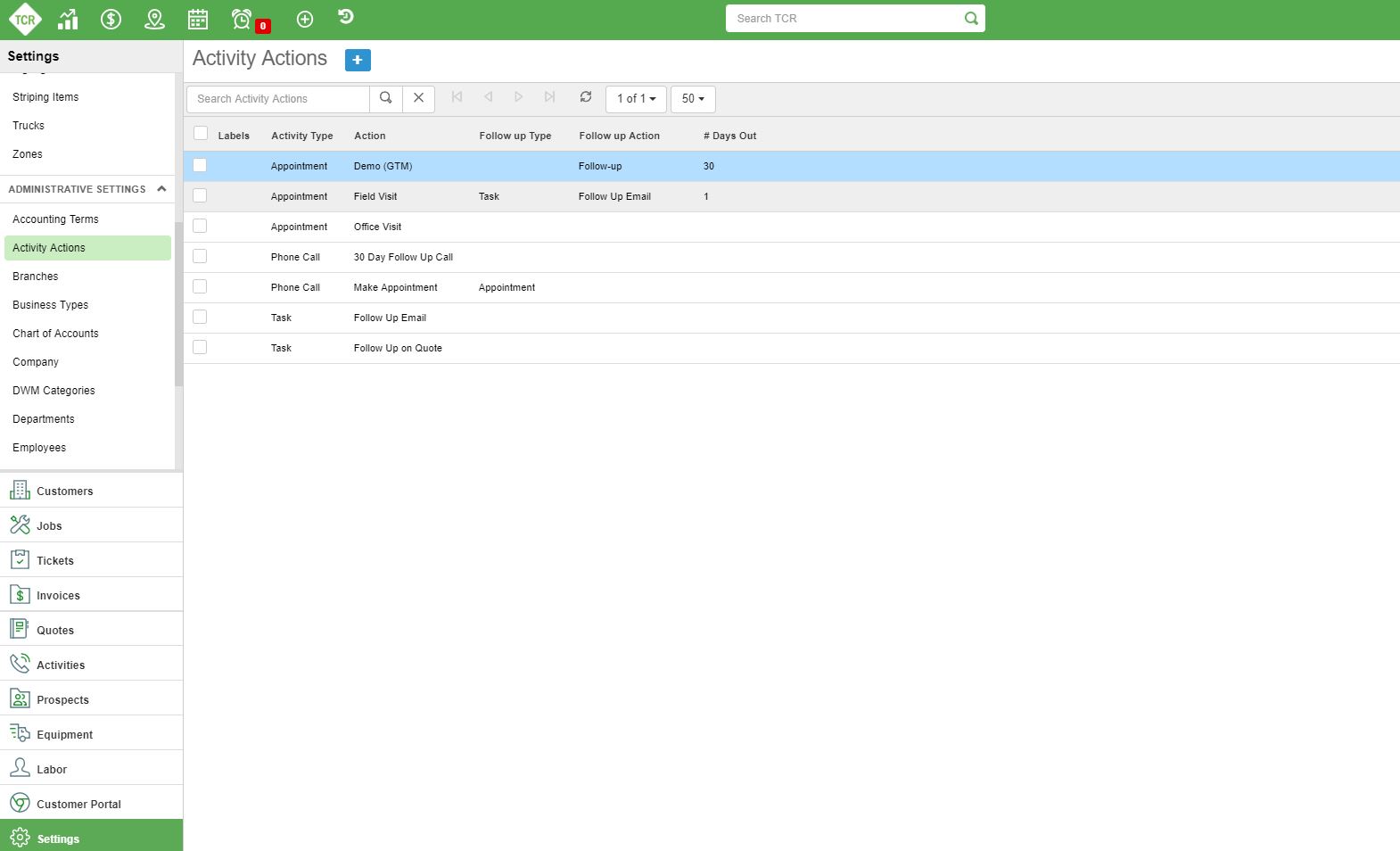Screen dimensions: 1400x851
Task: Collapse the Administrative Settings section
Action: 161,189
